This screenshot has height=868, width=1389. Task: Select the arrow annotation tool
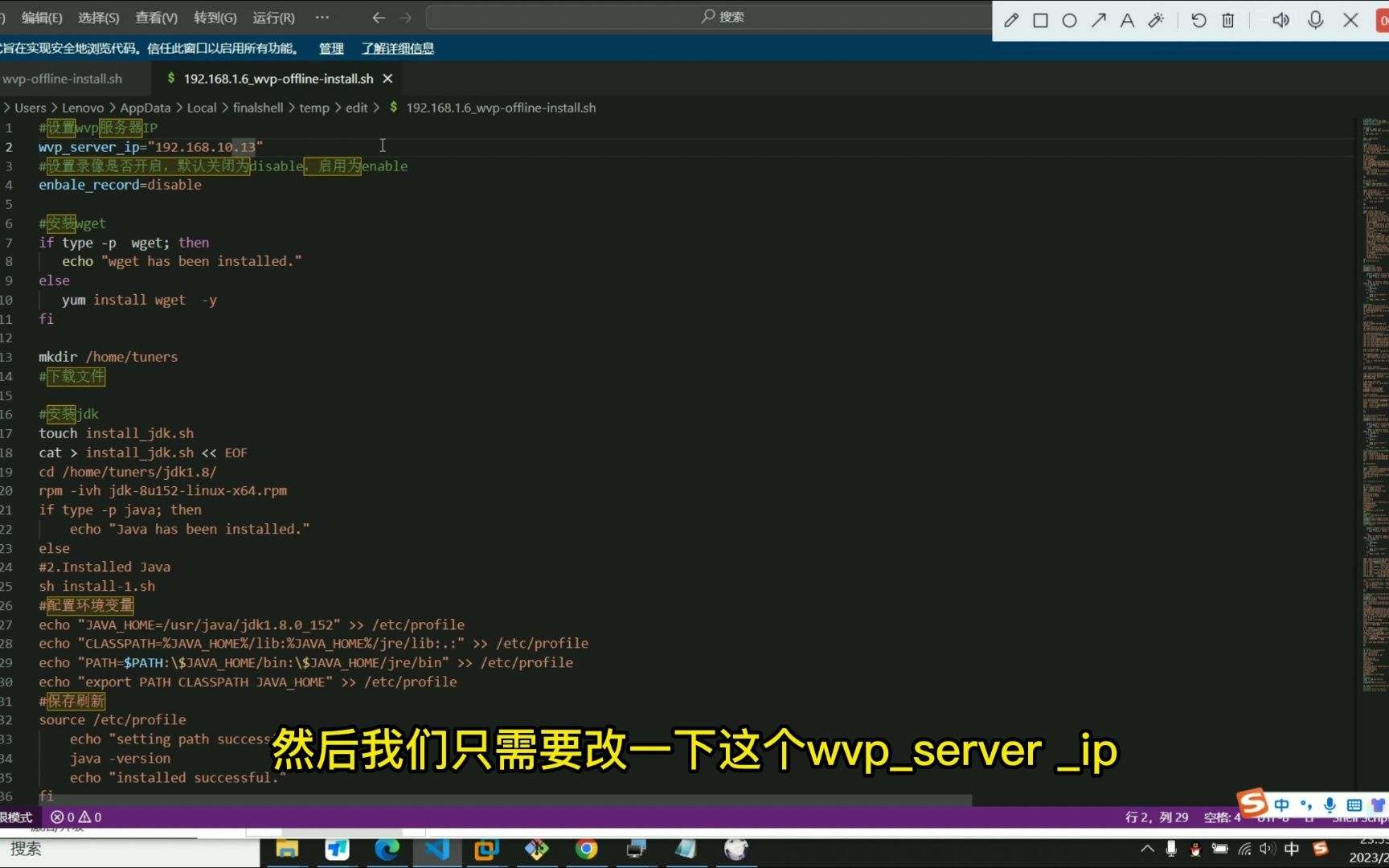click(x=1099, y=20)
